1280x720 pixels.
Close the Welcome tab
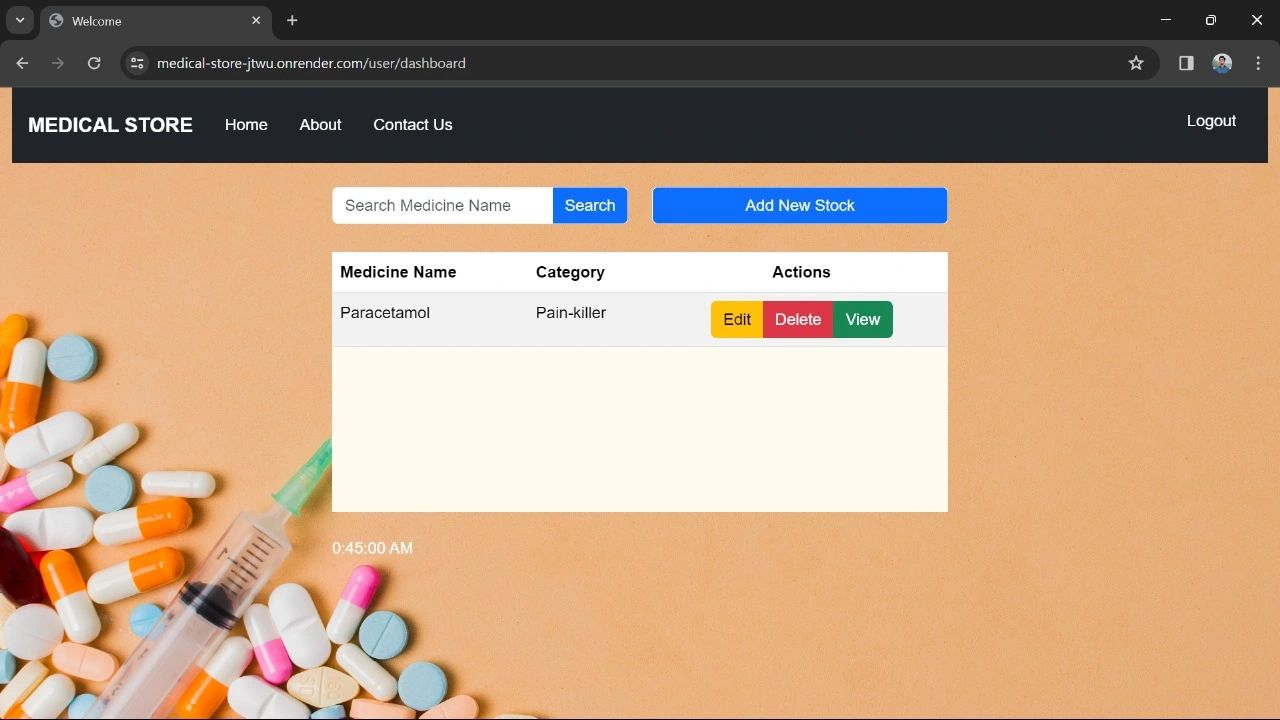(256, 20)
